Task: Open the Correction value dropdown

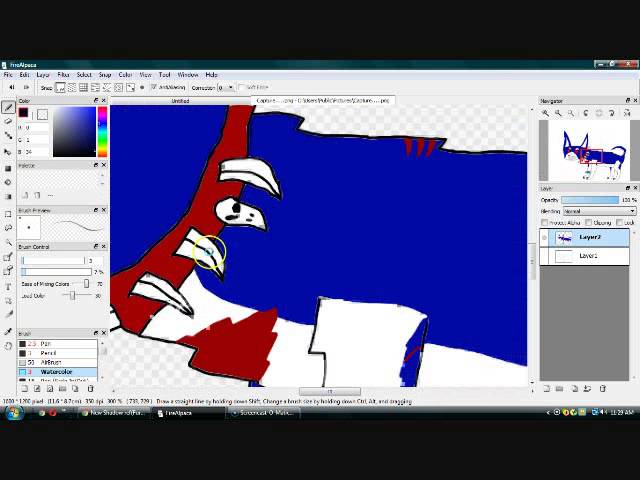Action: (x=226, y=87)
